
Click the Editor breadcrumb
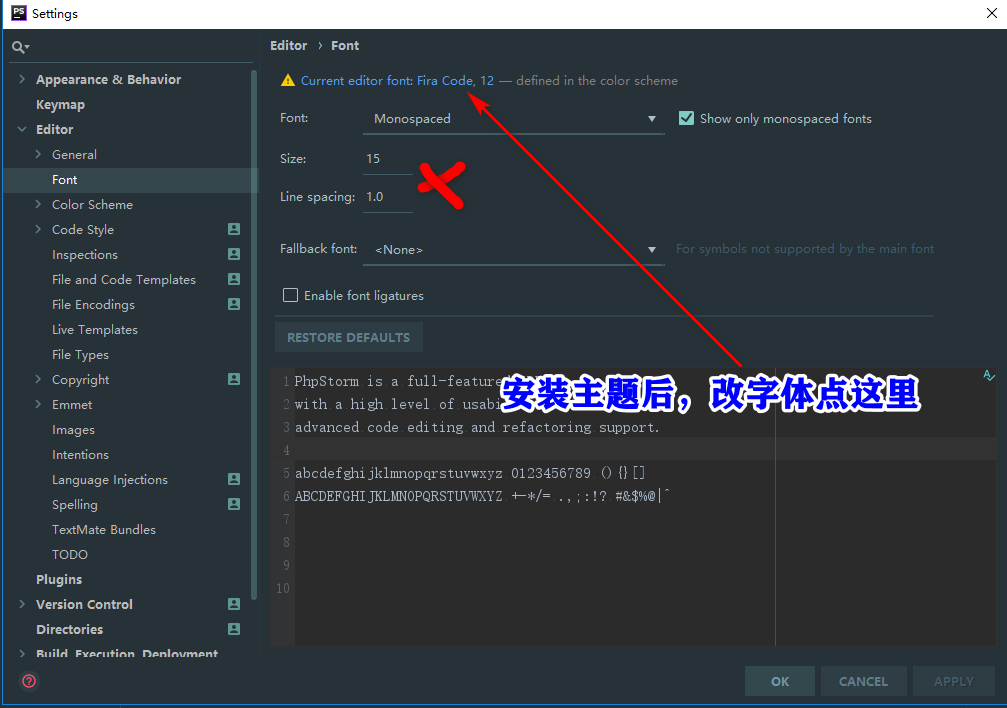288,46
